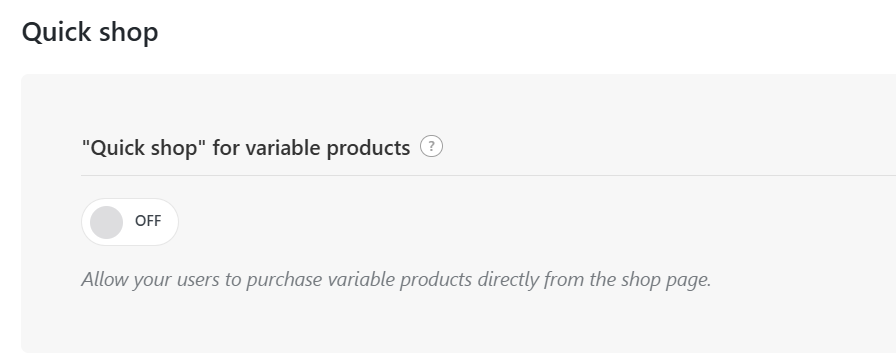The height and width of the screenshot is (362, 896).
Task: Click the word "variable" in the option title
Action: point(283,148)
